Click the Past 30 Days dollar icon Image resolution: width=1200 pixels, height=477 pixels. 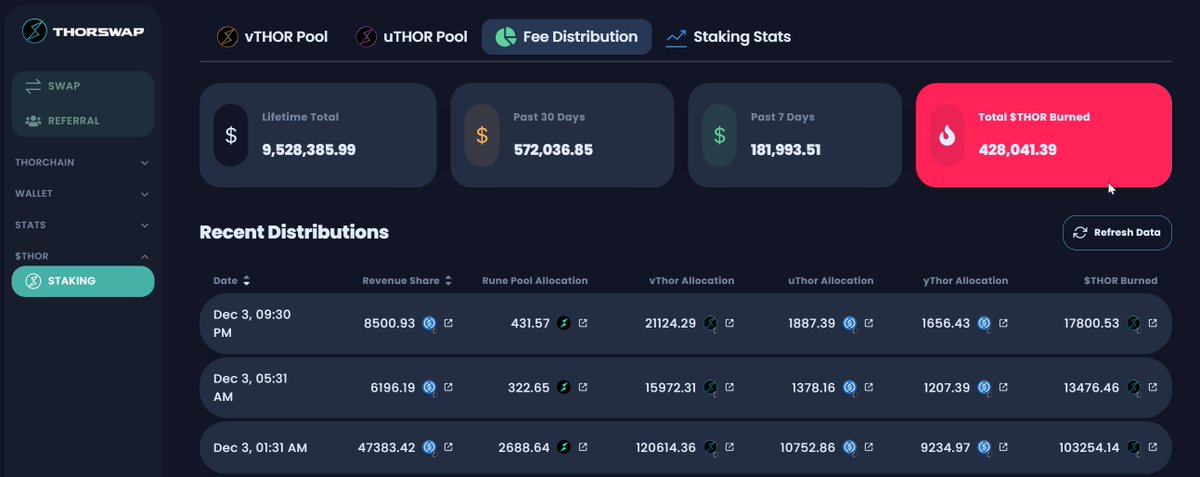coord(482,135)
